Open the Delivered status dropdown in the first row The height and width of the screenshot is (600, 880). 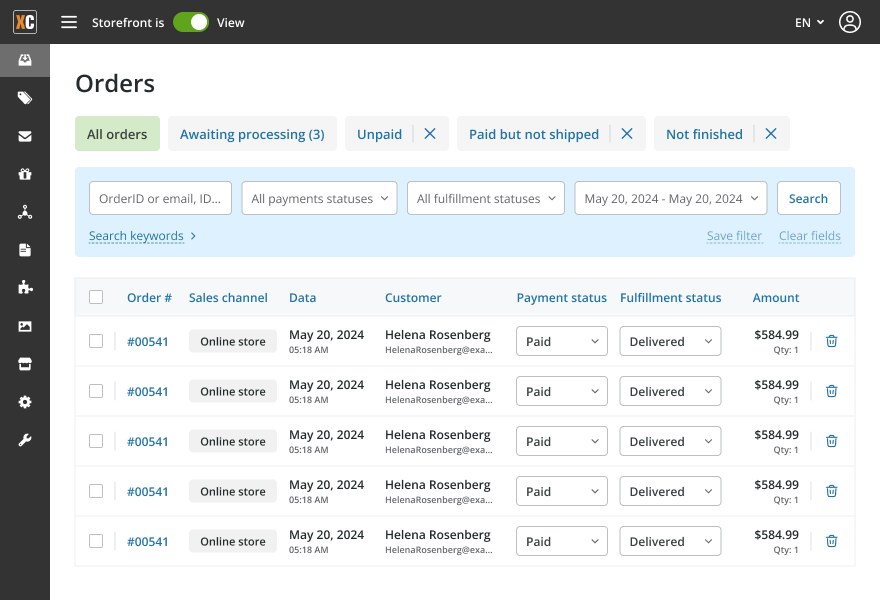point(670,341)
